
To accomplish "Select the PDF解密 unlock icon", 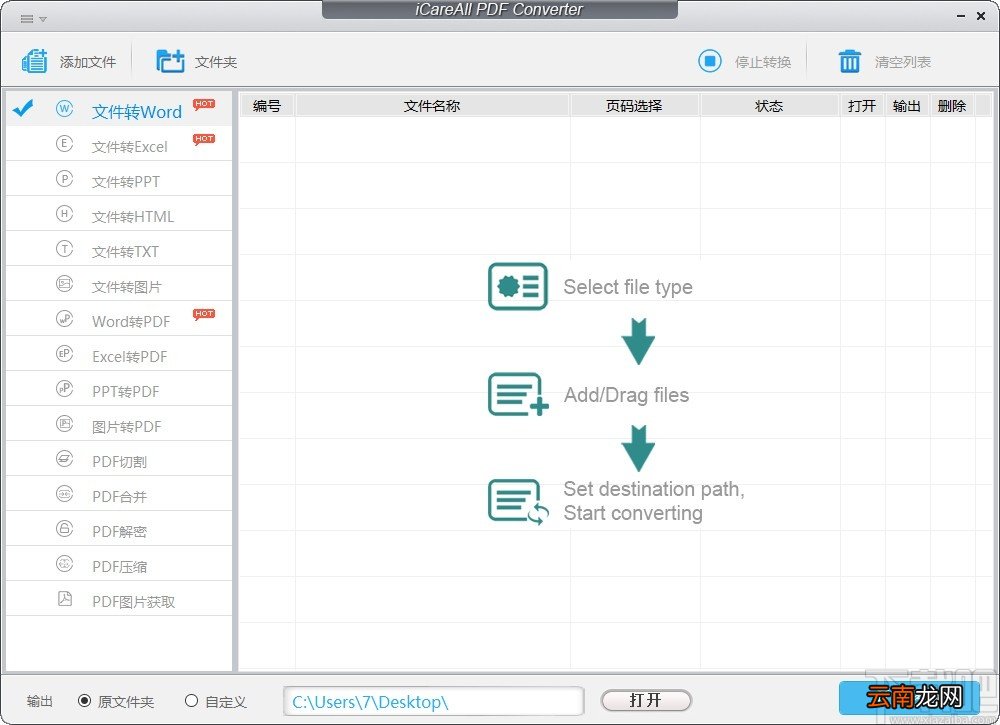I will 64,529.
